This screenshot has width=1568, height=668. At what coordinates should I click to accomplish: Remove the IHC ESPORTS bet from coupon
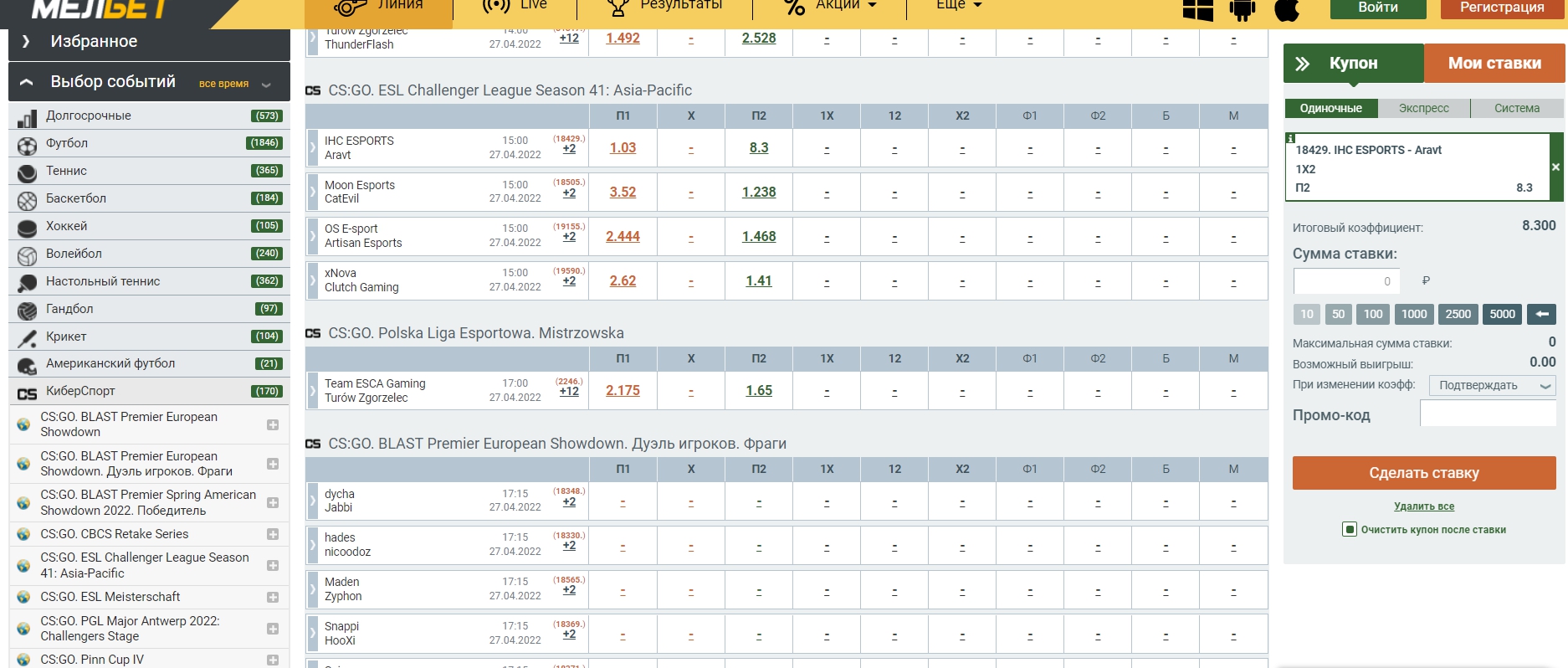click(x=1555, y=167)
